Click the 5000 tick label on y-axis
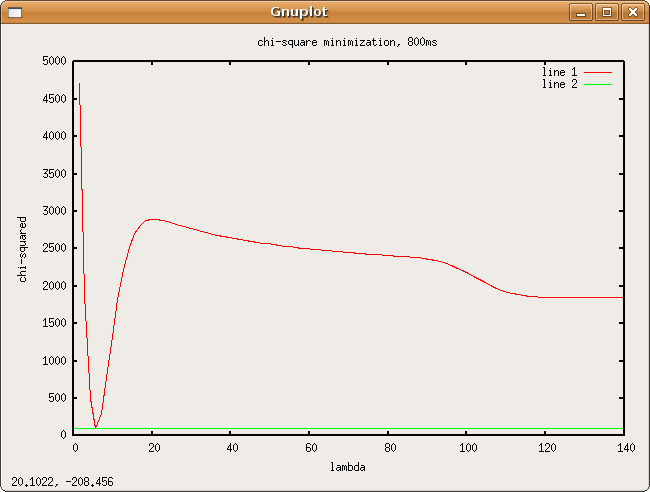This screenshot has width=650, height=492. 54,61
